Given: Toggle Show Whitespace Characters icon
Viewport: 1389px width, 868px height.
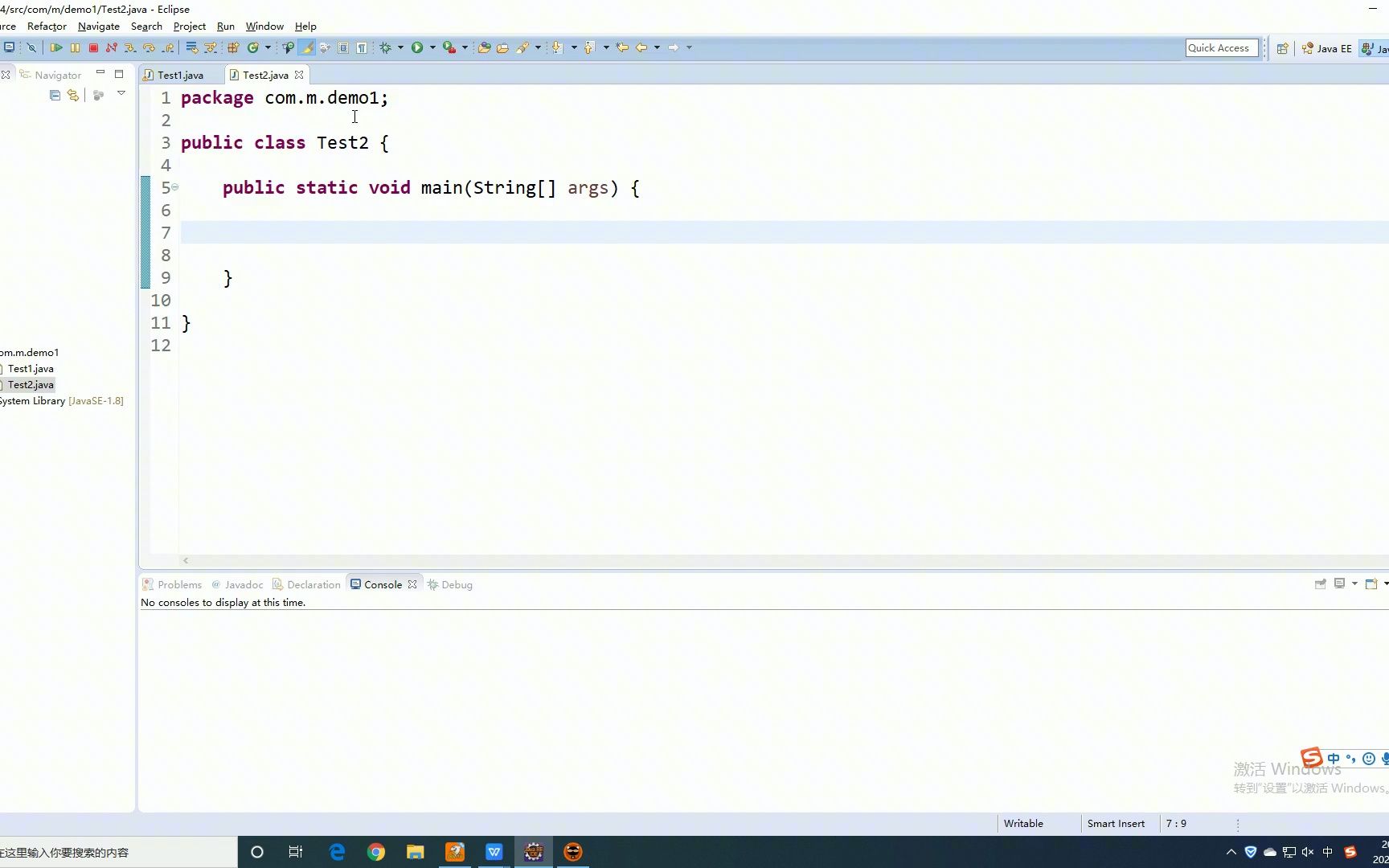Looking at the screenshot, I should 362,48.
